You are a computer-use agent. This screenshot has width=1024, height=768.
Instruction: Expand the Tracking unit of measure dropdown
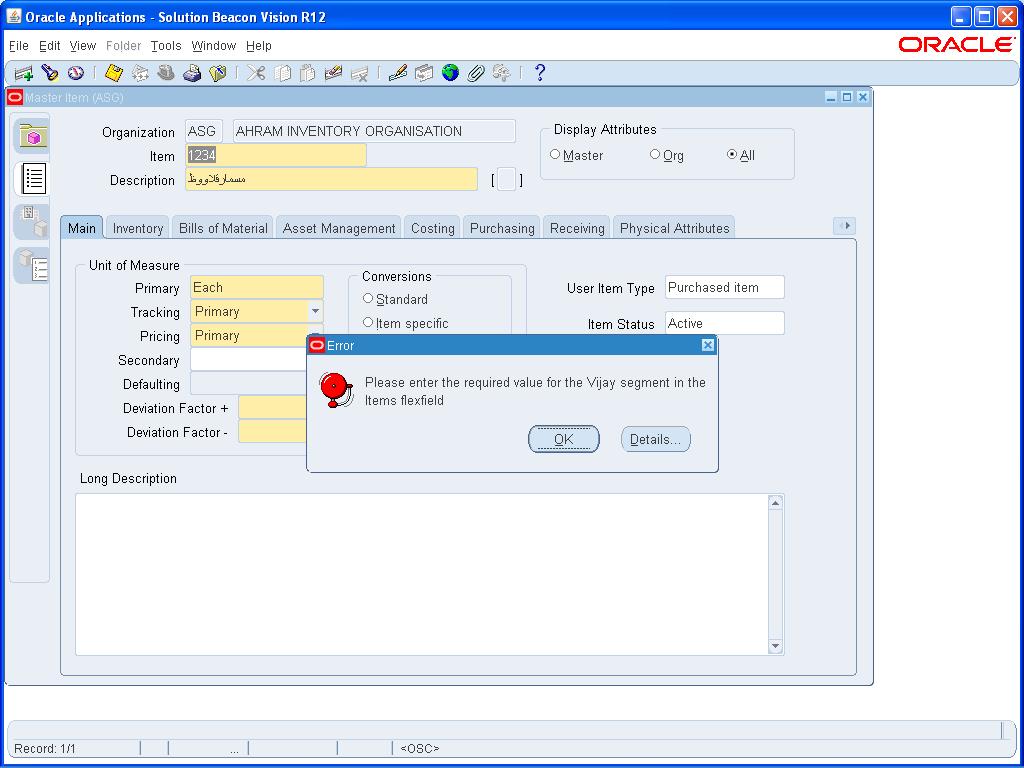tap(315, 312)
